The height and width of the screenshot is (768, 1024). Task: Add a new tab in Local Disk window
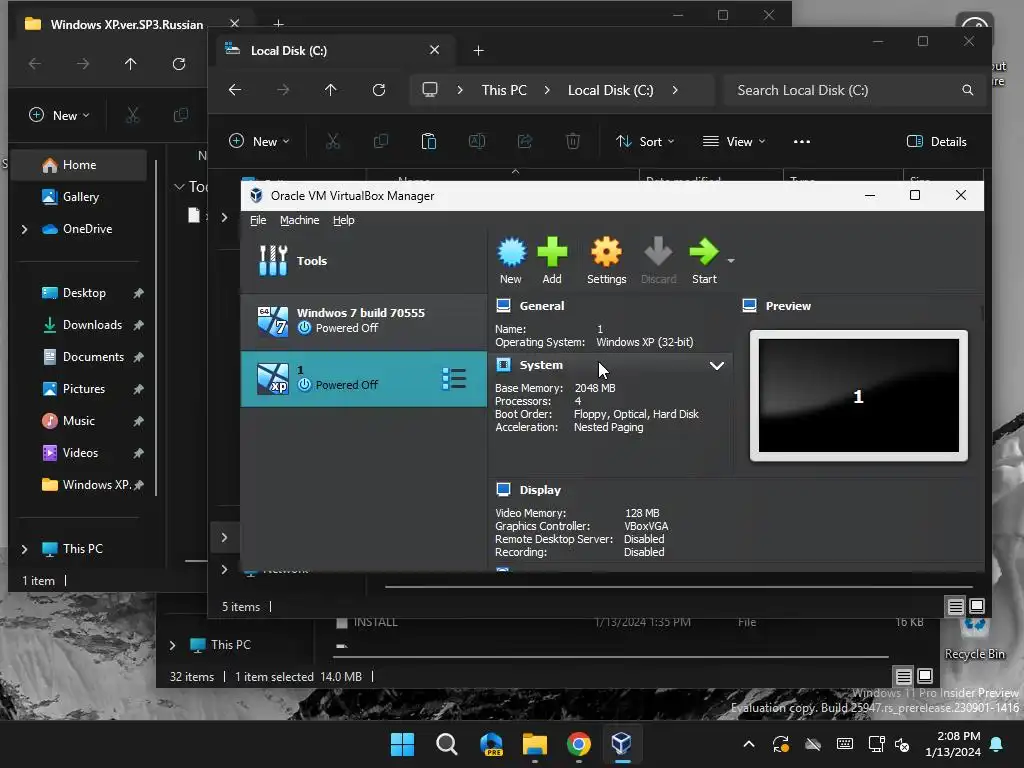click(478, 50)
